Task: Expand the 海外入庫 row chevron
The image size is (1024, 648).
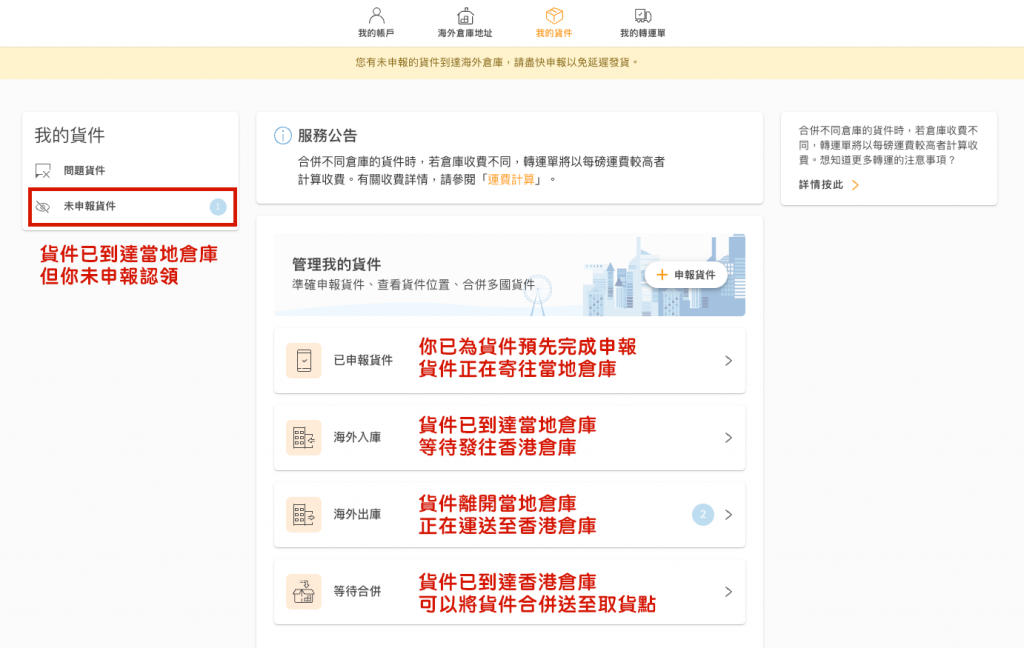Action: [x=728, y=438]
